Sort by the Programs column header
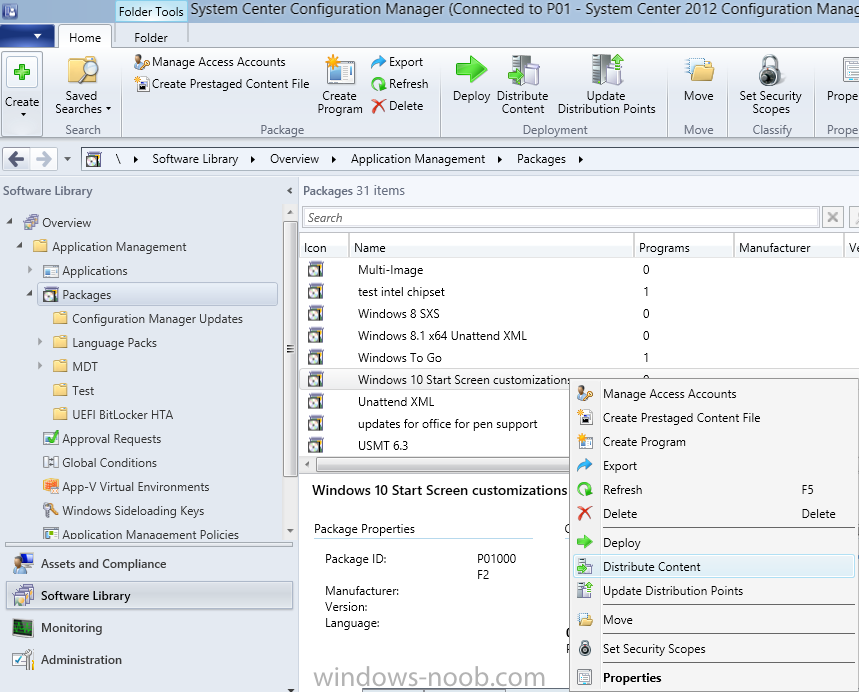Viewport: 859px width, 692px height. (x=684, y=248)
